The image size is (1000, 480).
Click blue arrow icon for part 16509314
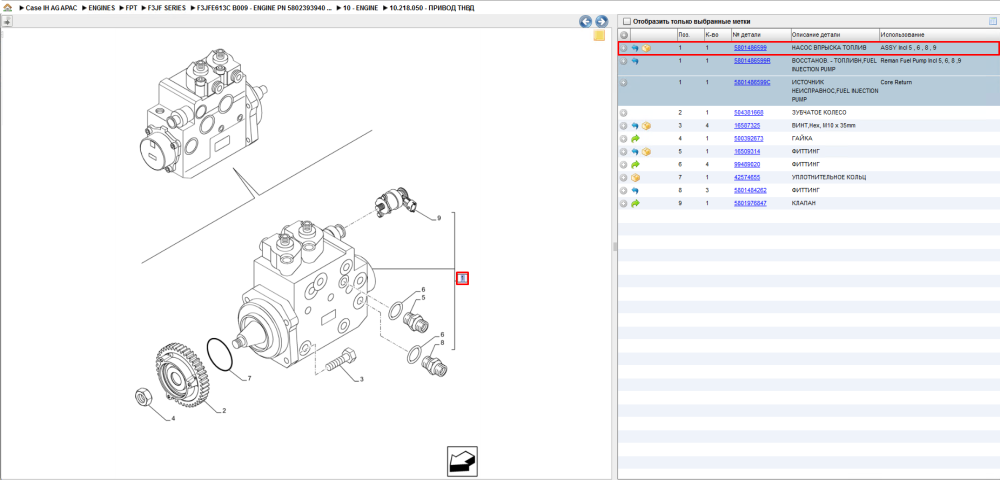pos(635,152)
